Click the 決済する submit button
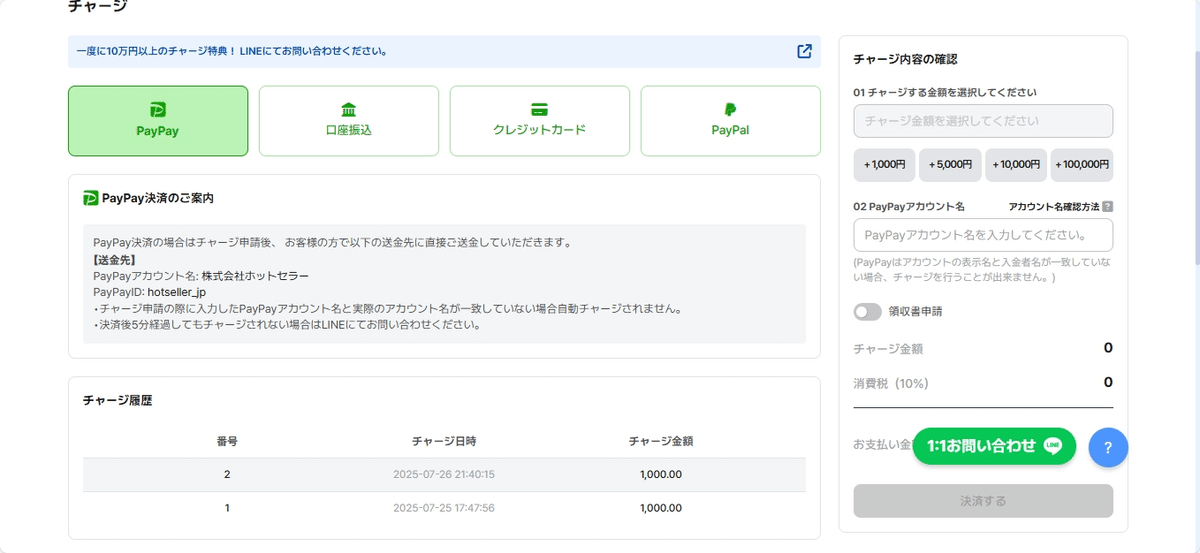 click(x=983, y=501)
